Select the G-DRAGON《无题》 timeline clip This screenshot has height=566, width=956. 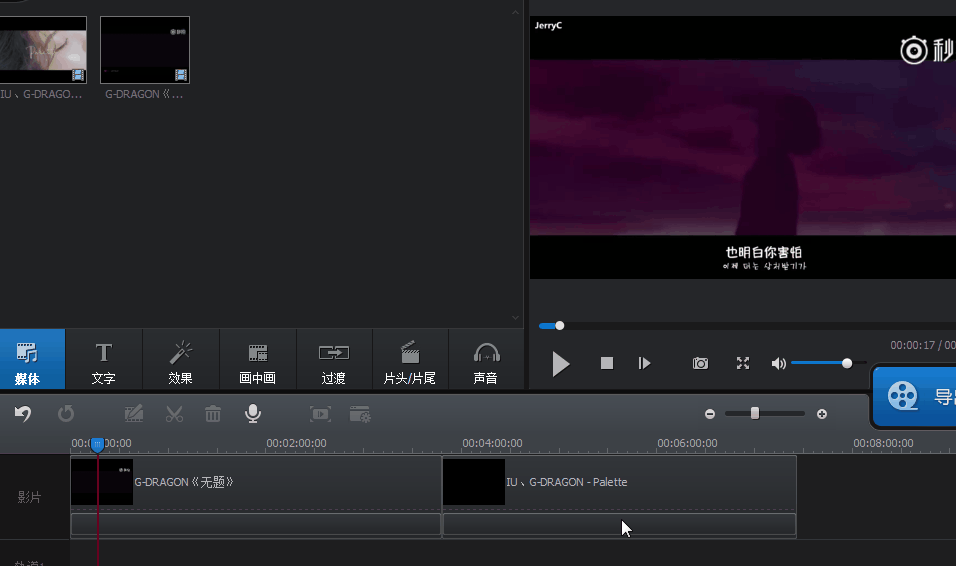[x=255, y=482]
